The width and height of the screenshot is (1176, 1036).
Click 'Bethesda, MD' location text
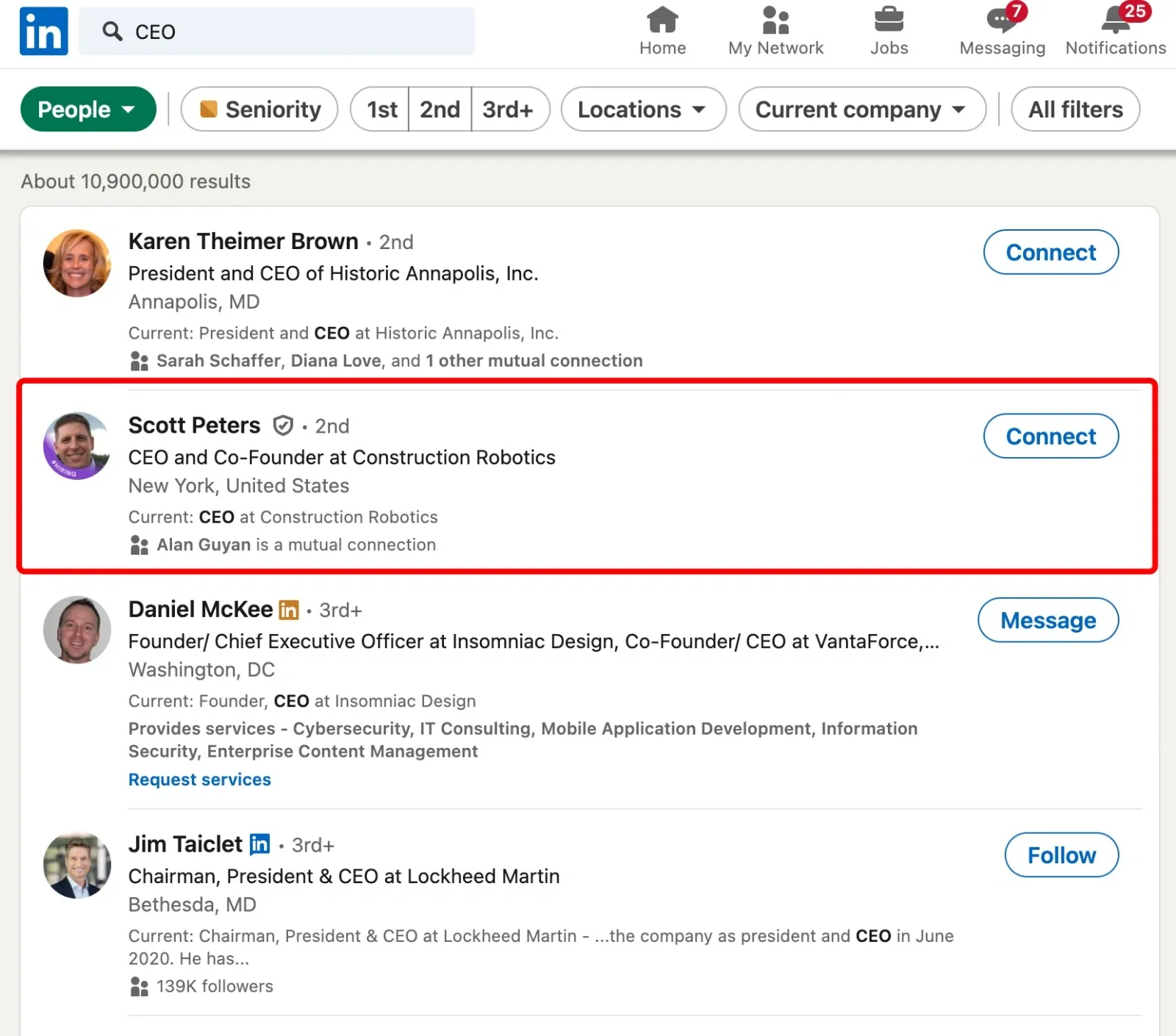coord(192,904)
